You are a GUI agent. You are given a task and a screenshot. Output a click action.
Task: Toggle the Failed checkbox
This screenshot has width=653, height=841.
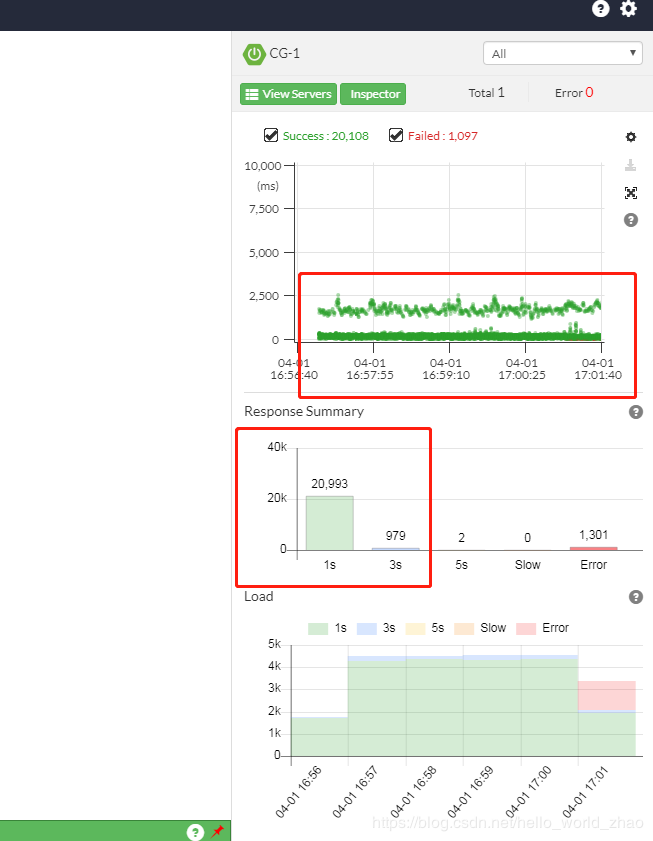click(396, 135)
